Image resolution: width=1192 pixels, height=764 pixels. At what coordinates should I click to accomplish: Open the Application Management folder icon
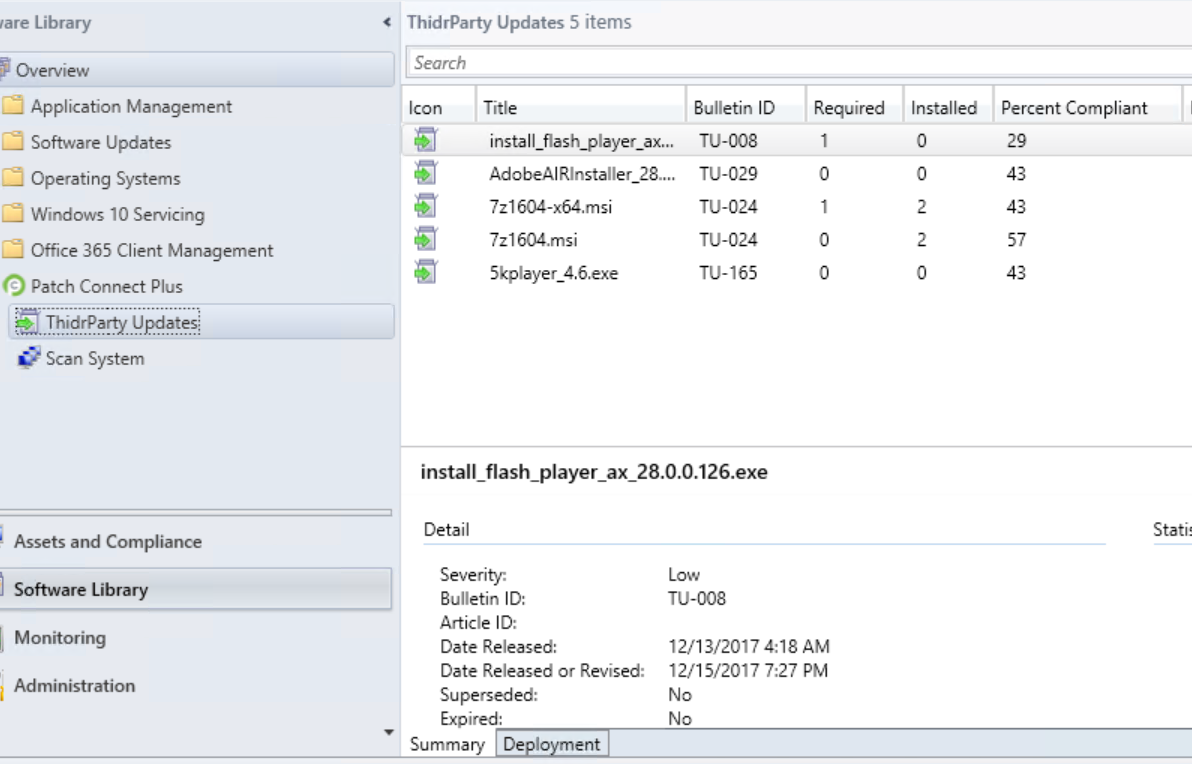pyautogui.click(x=13, y=106)
